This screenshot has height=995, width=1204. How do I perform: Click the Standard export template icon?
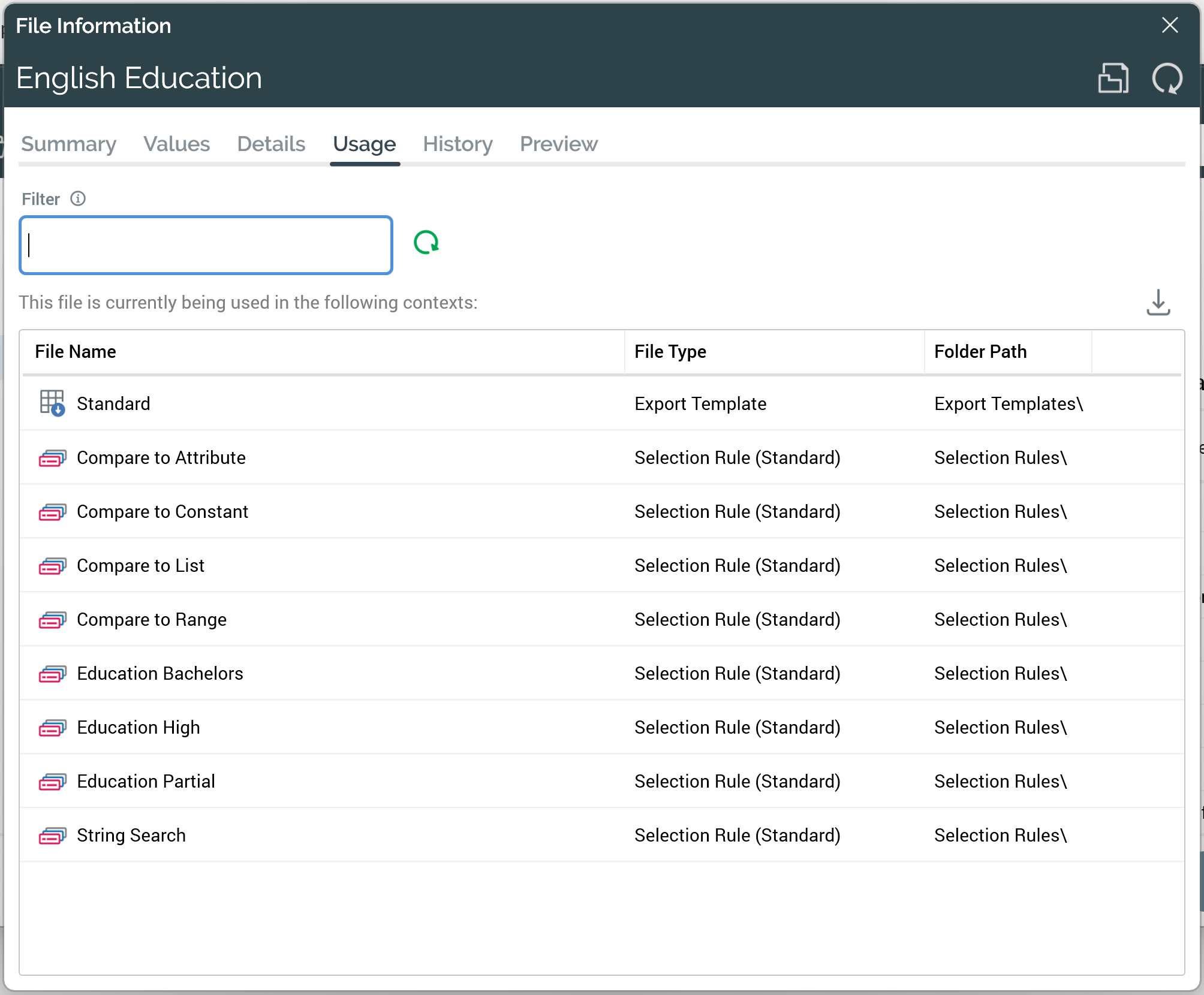[52, 403]
